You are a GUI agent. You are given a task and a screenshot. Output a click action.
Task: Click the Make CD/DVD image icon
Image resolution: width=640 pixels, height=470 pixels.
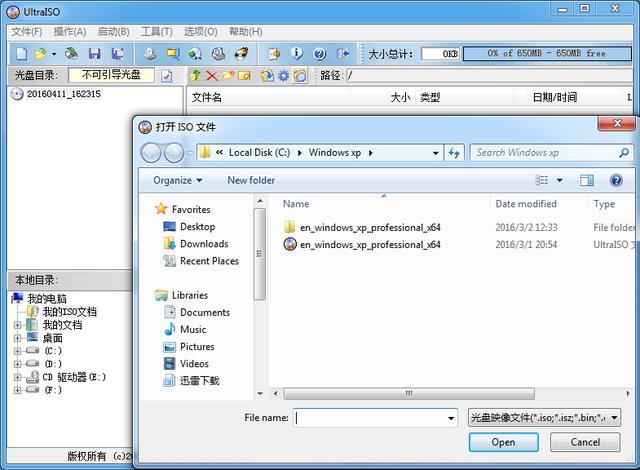pos(150,53)
